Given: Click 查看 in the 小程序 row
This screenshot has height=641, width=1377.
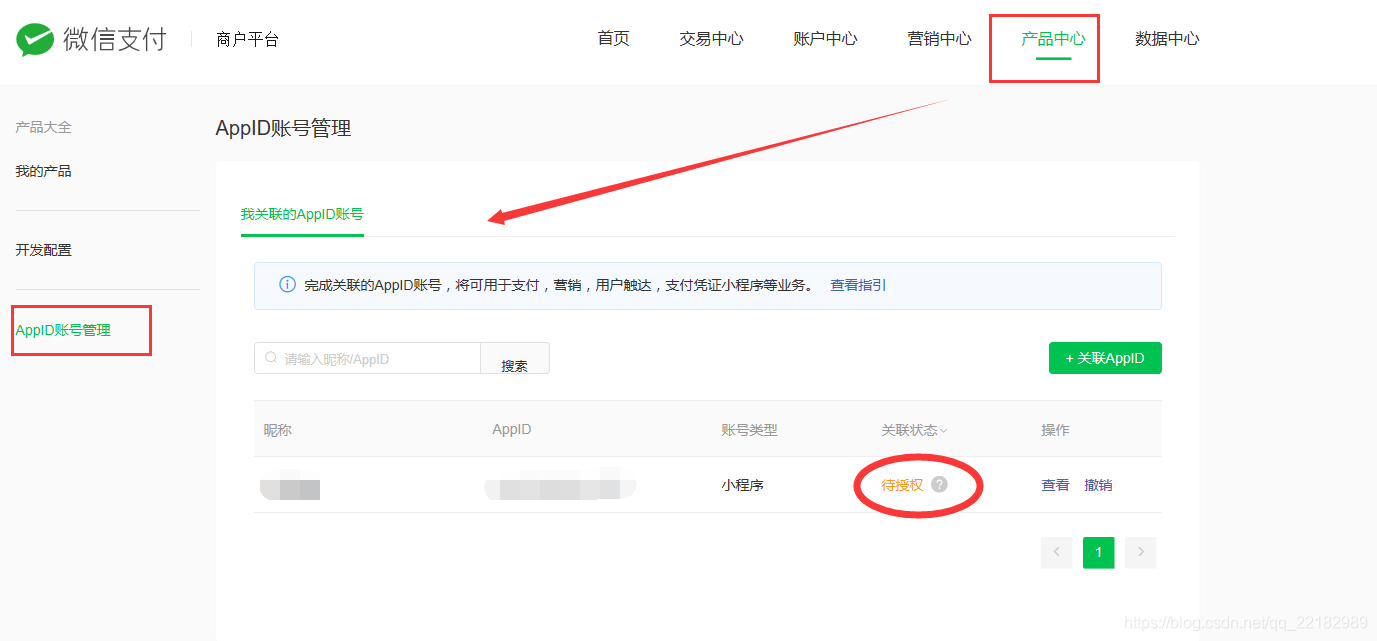Looking at the screenshot, I should [1055, 485].
